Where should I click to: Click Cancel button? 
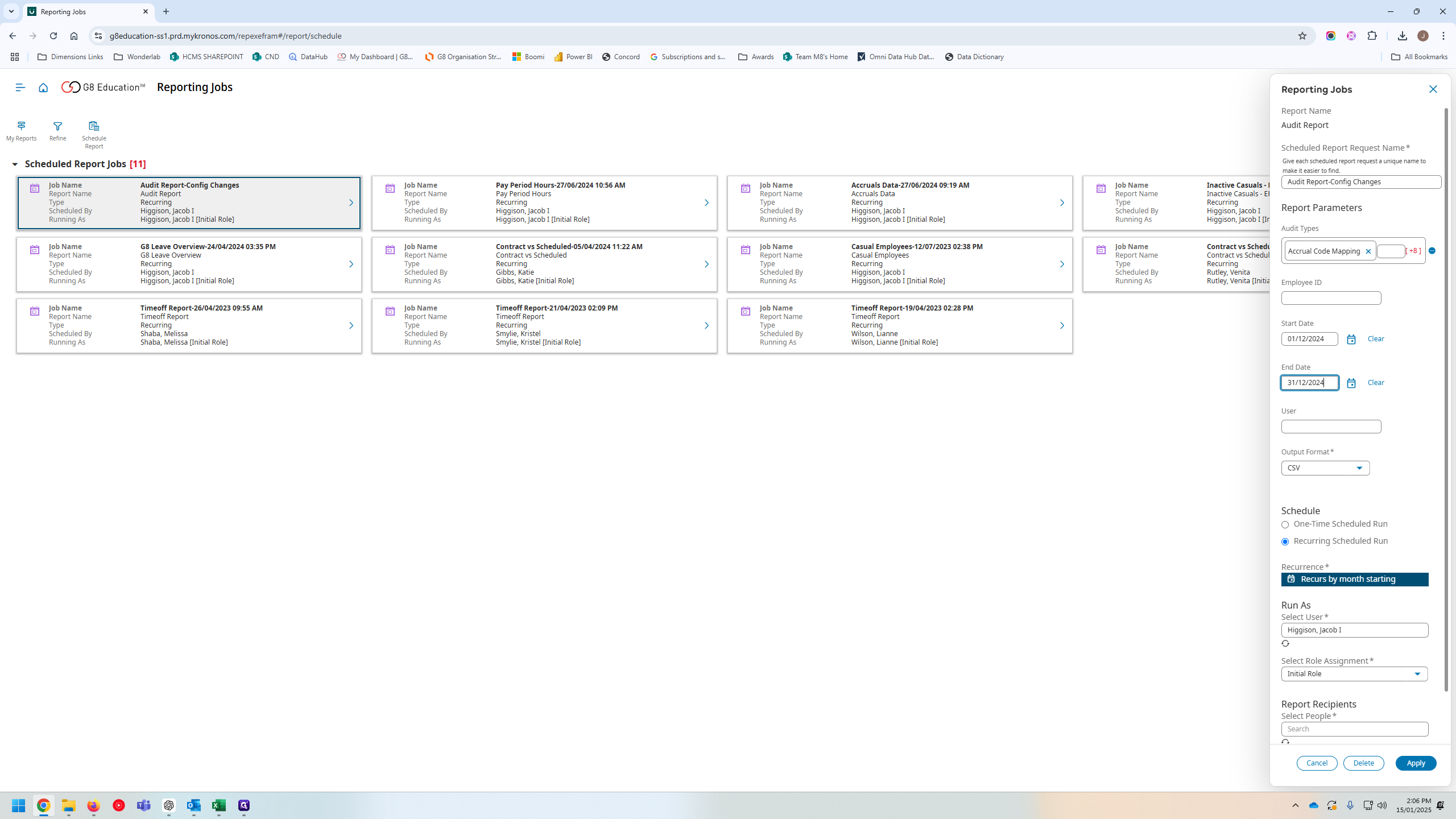tap(1317, 763)
